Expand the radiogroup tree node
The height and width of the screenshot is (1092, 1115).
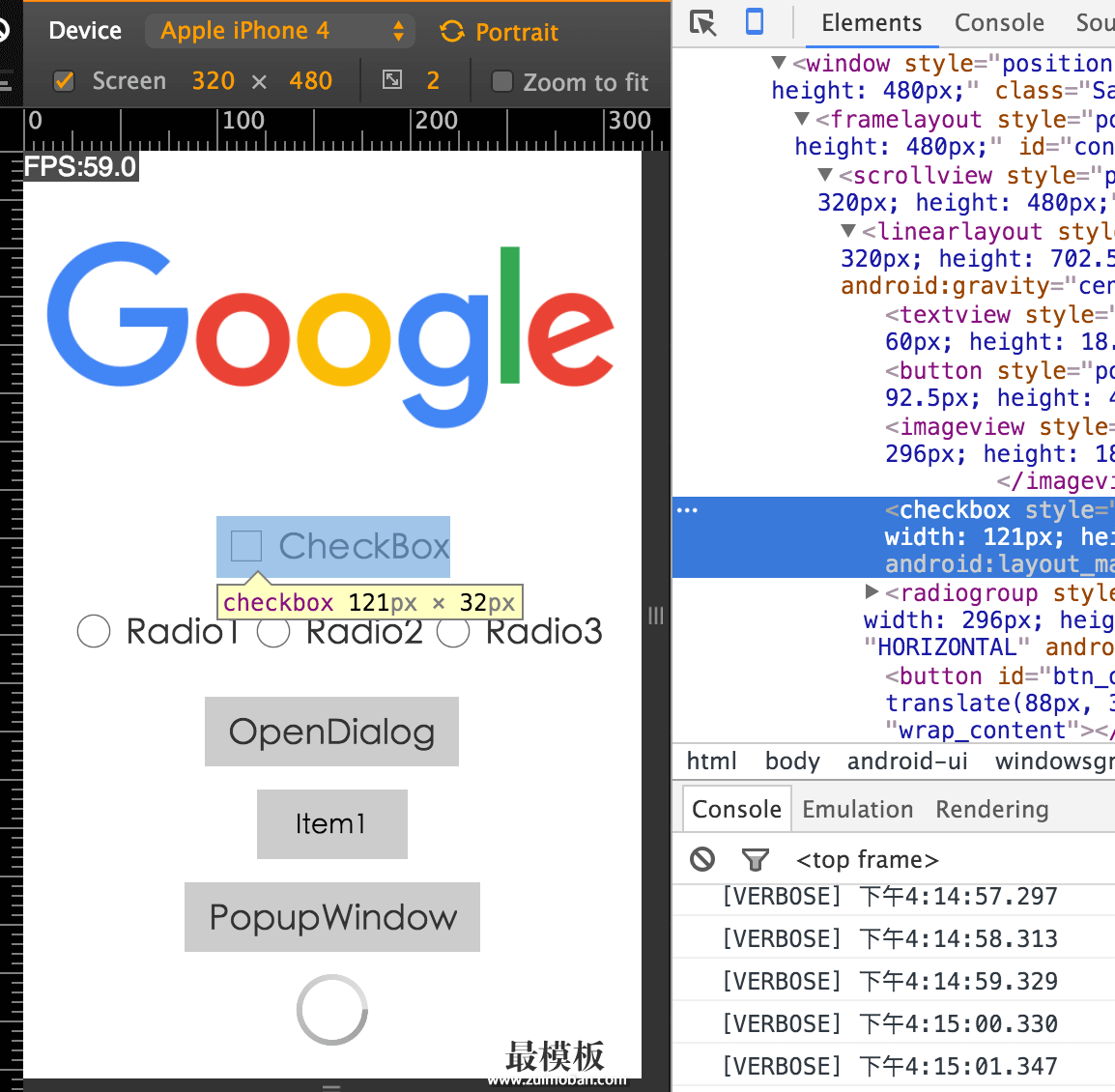point(872,591)
